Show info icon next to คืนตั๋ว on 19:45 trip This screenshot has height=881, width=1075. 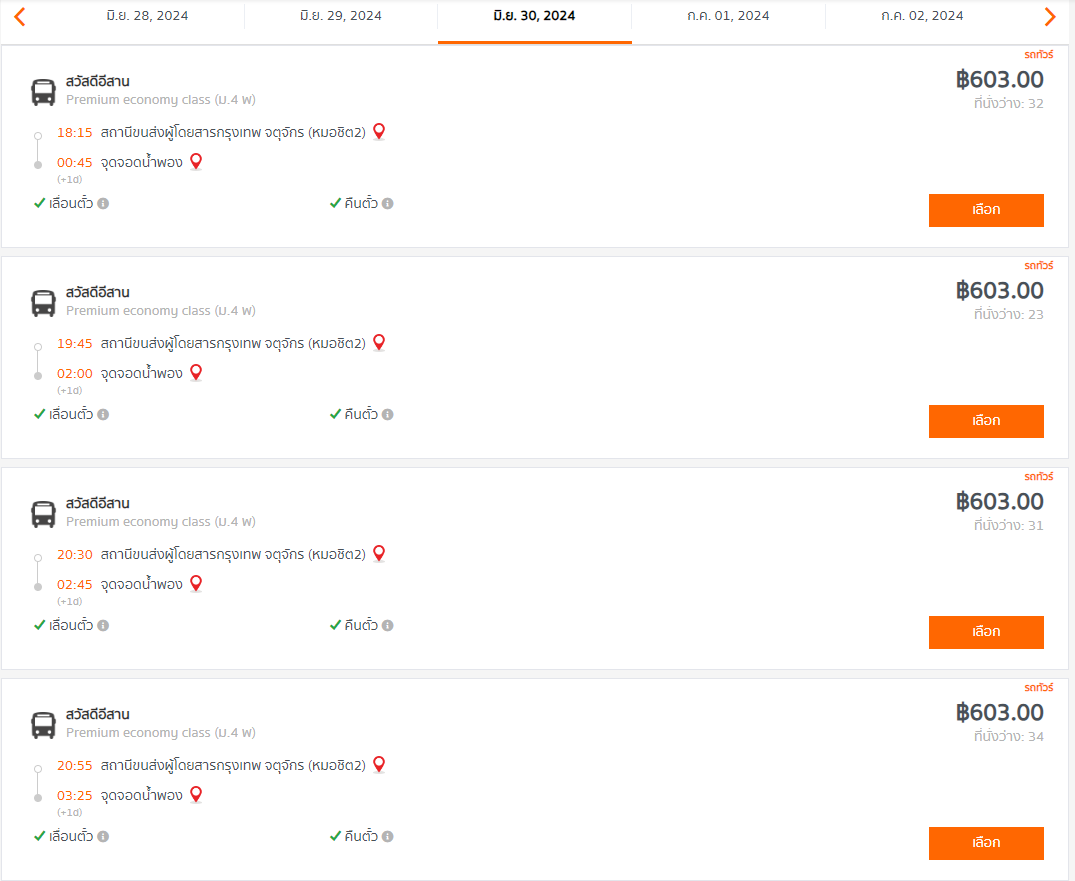387,415
